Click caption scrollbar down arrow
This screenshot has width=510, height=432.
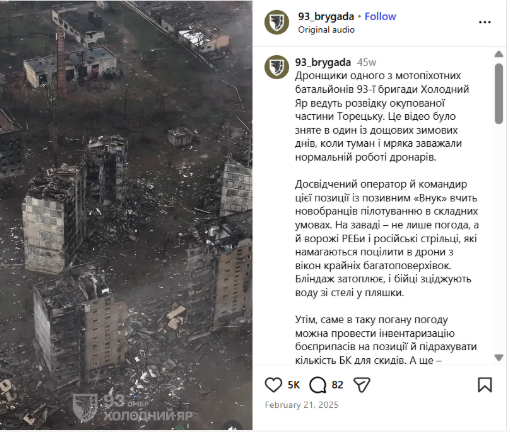tap(499, 358)
